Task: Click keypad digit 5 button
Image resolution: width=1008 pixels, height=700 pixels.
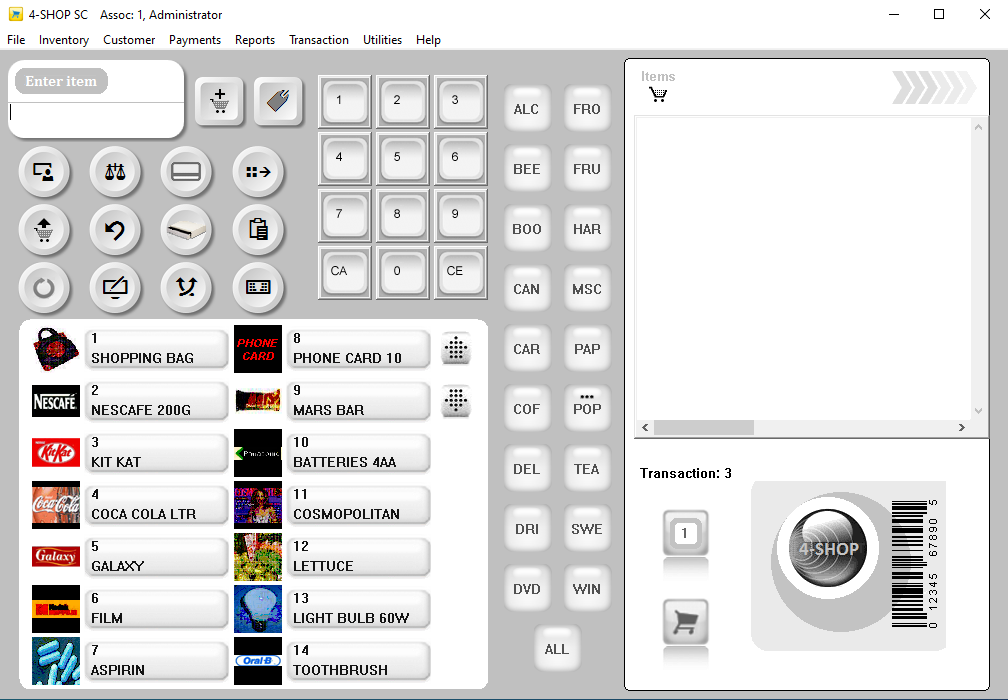Action: pyautogui.click(x=402, y=158)
